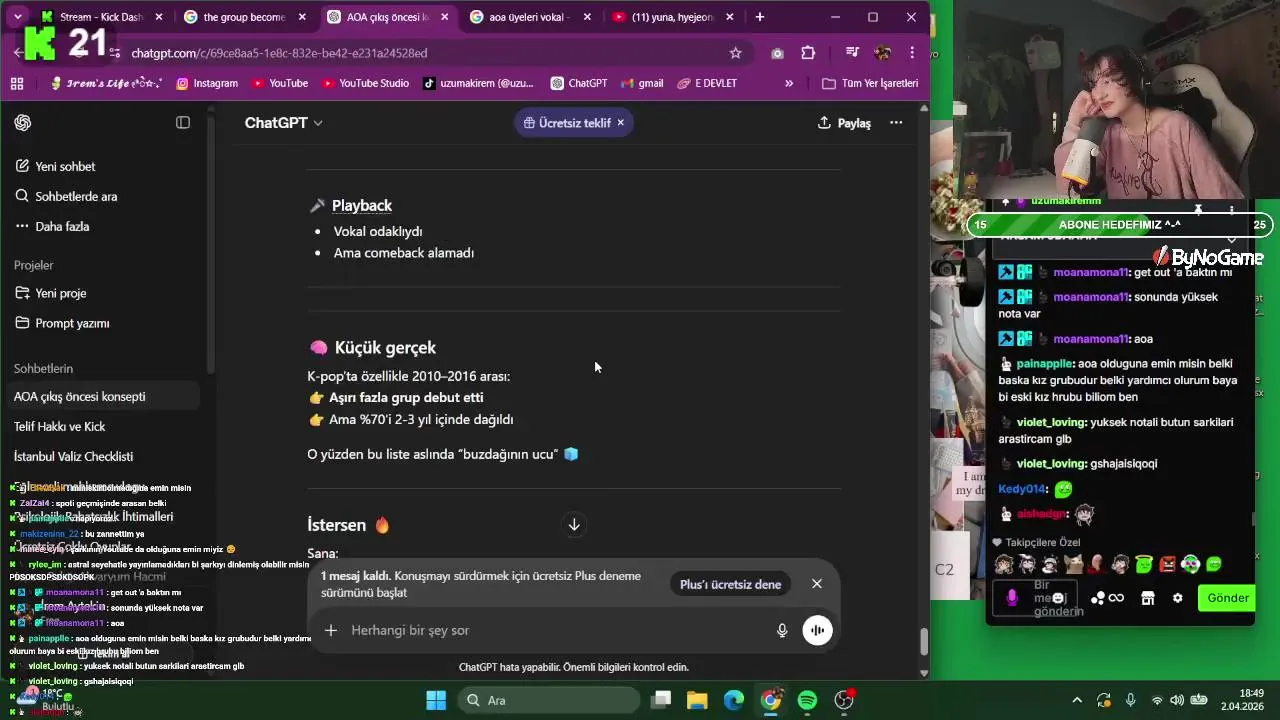Viewport: 1280px width, 720px height.
Task: Open a new browser tab
Action: pyautogui.click(x=760, y=17)
